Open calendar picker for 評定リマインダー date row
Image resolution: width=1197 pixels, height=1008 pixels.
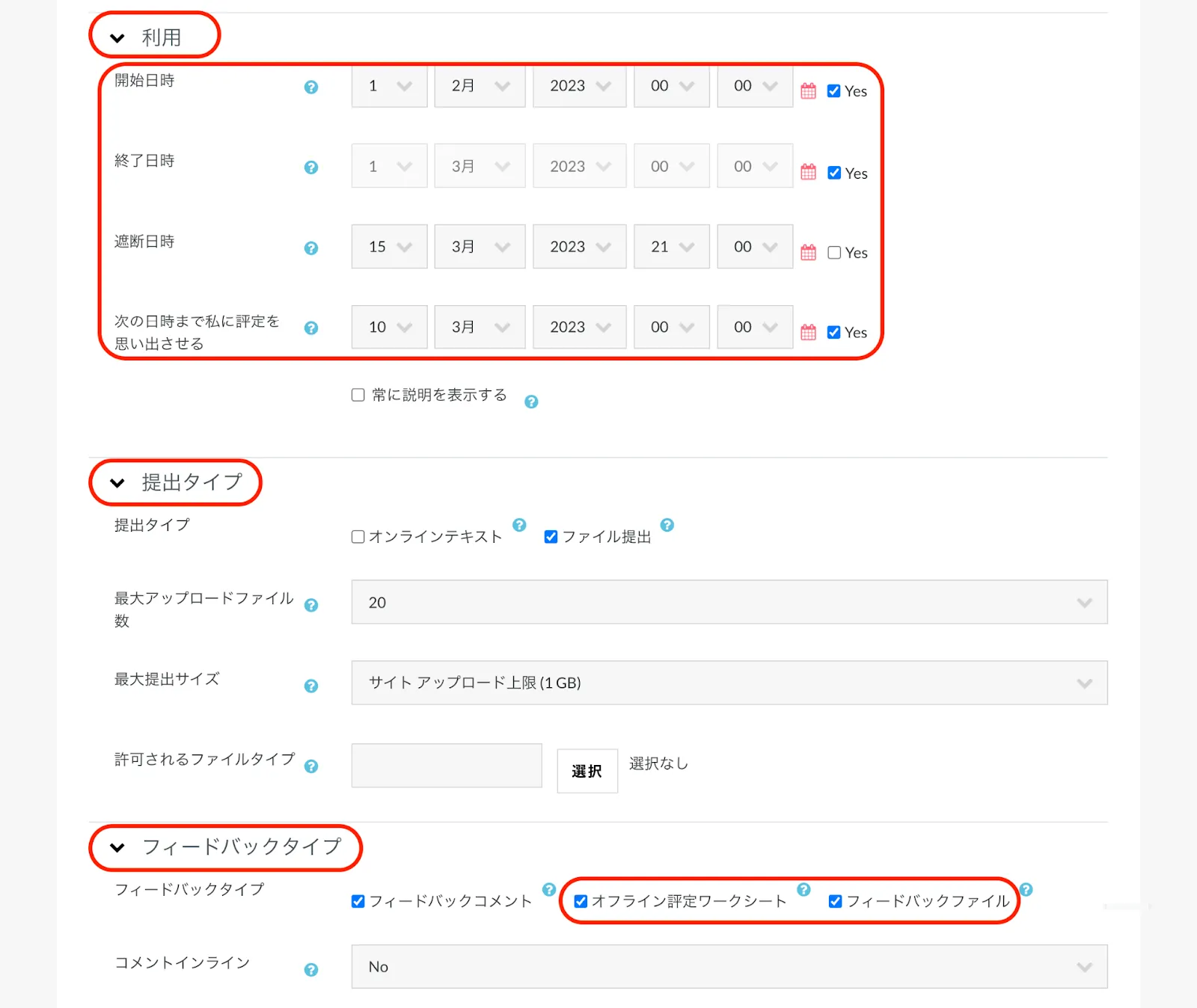tap(808, 333)
